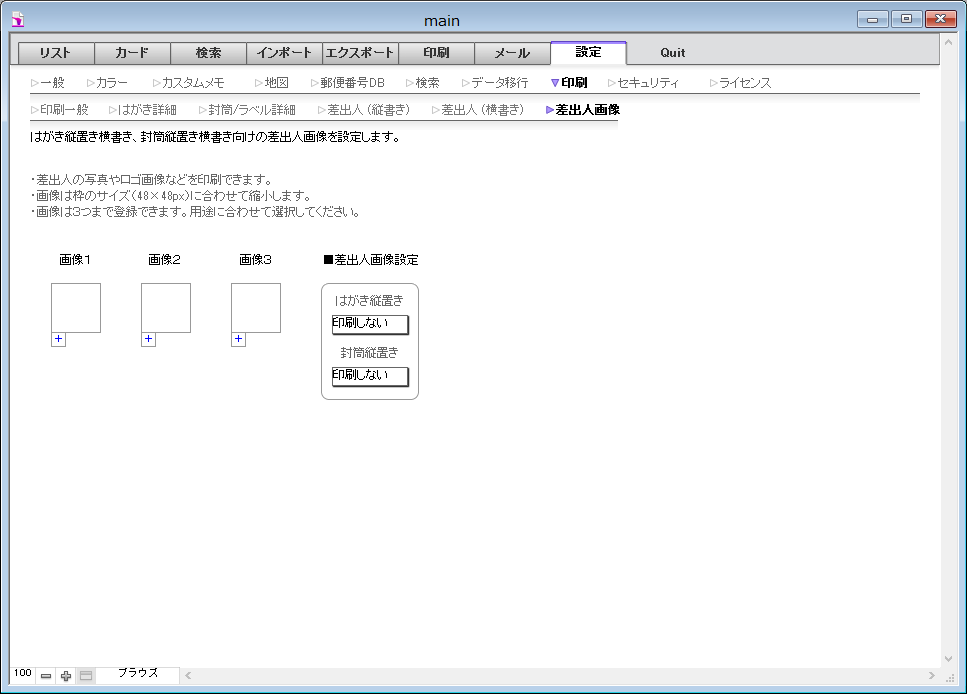Open the 検索 main tab
967x694 pixels.
[x=208, y=53]
